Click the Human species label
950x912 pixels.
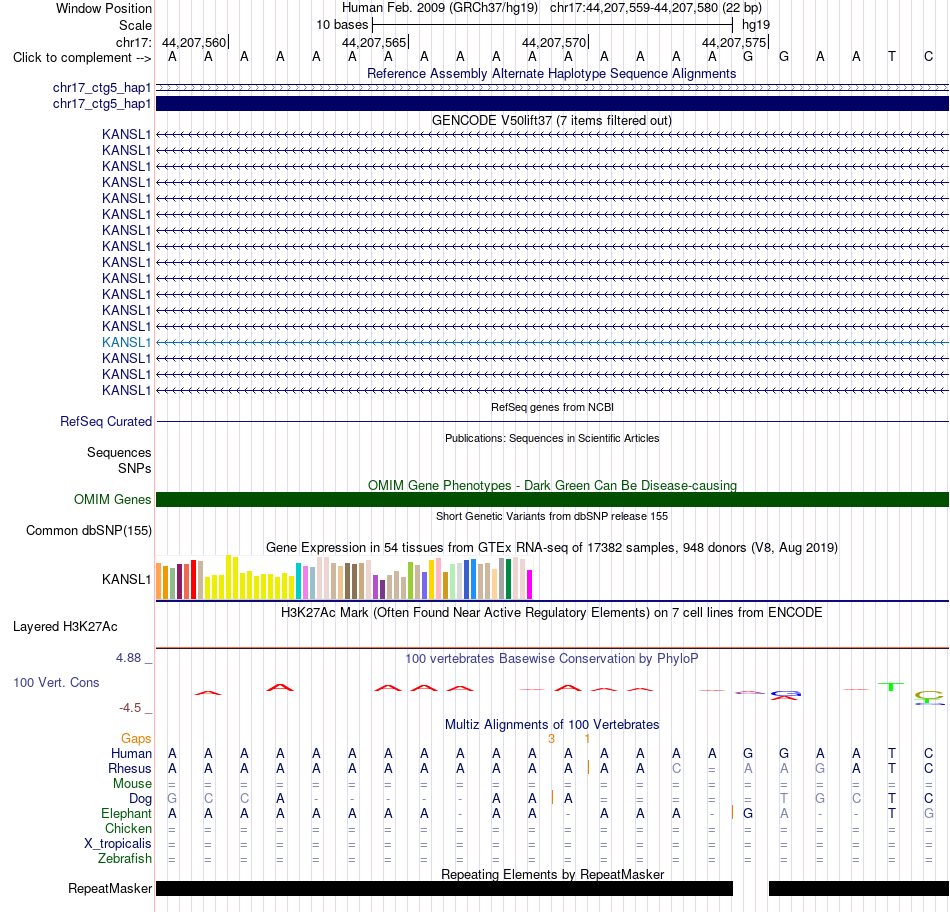pos(131,753)
